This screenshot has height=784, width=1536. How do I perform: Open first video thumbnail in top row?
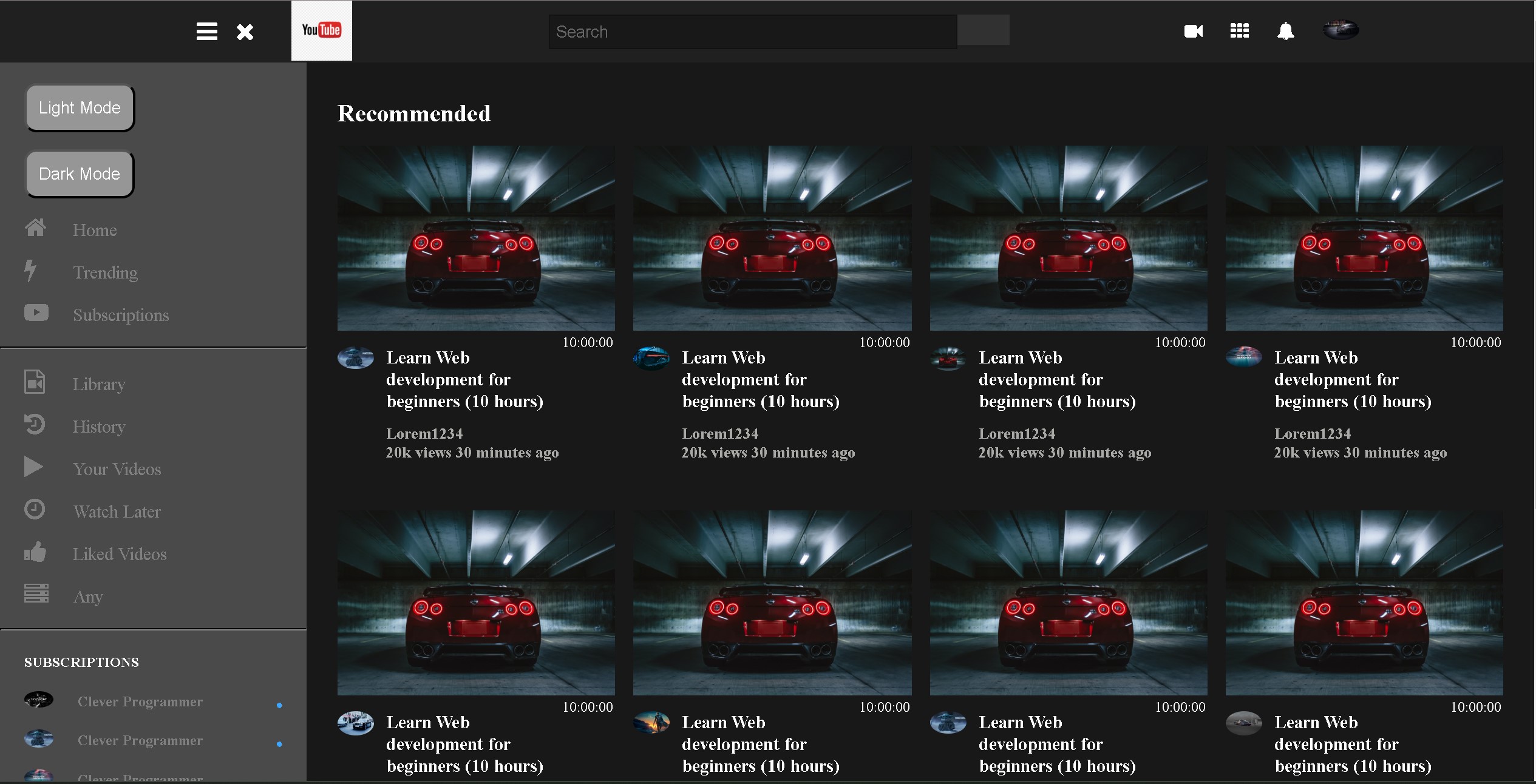tap(476, 238)
